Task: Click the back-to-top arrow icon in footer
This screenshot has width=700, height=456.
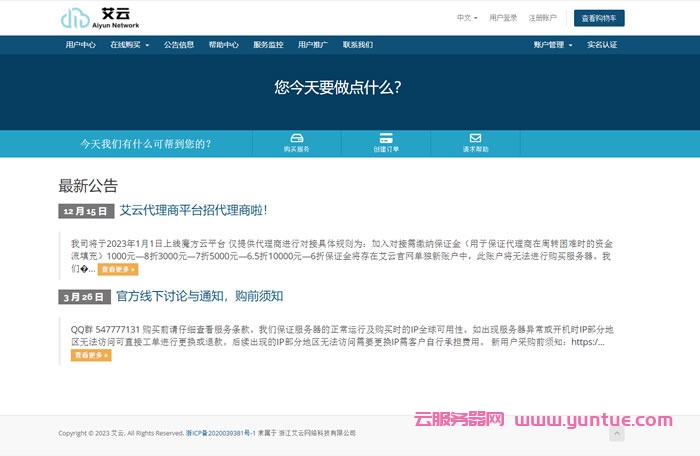Action: [617, 433]
